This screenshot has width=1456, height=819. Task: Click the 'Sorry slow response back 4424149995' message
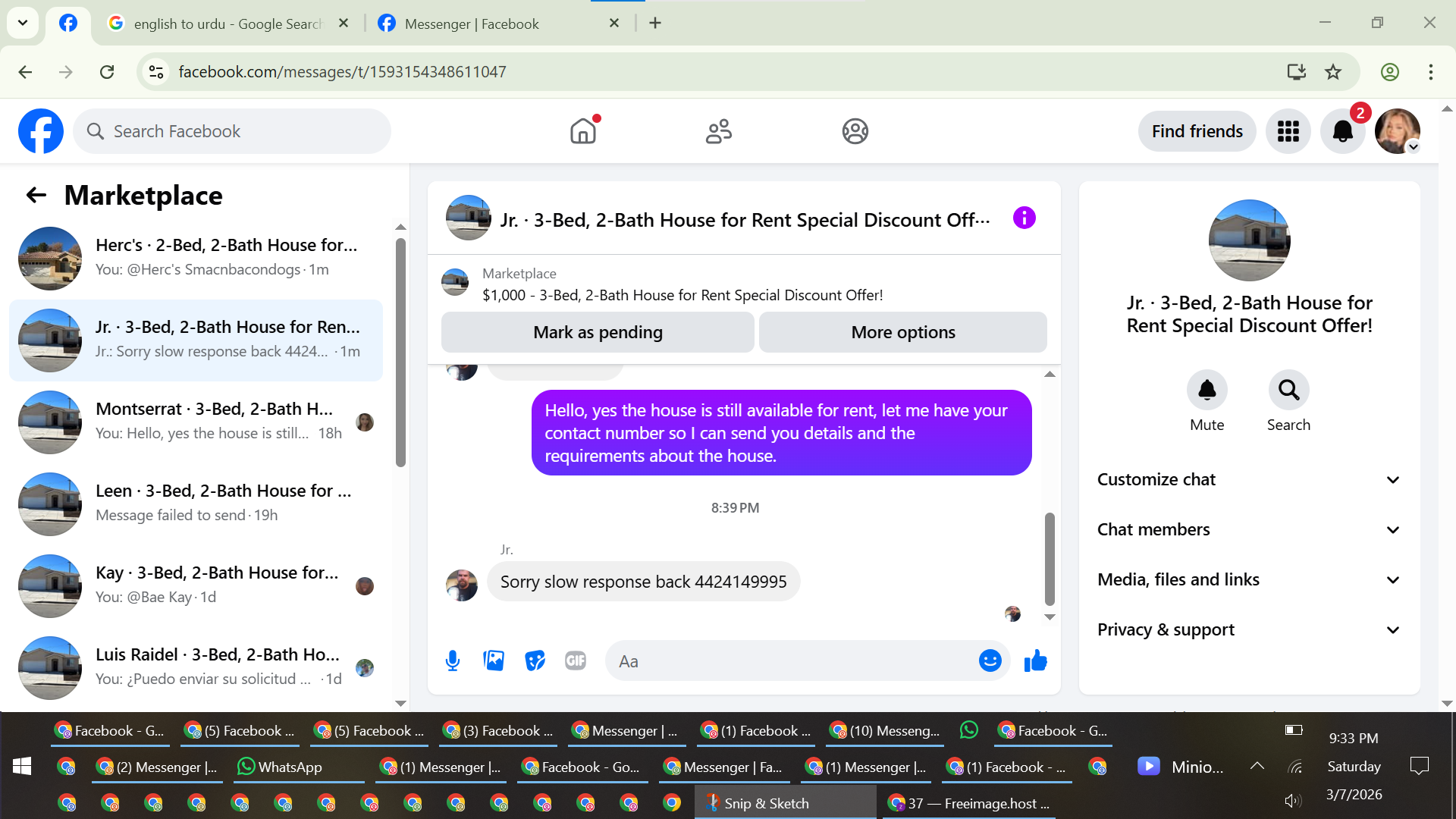[x=643, y=582]
